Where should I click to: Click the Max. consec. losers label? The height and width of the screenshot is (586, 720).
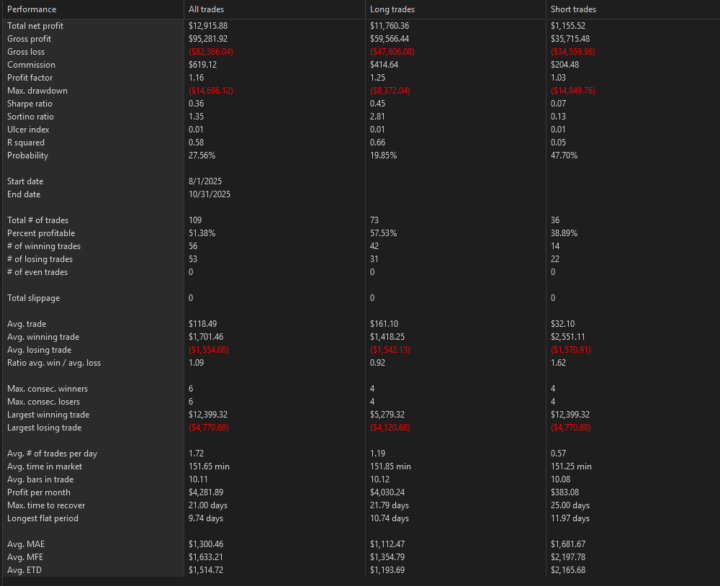(44, 401)
